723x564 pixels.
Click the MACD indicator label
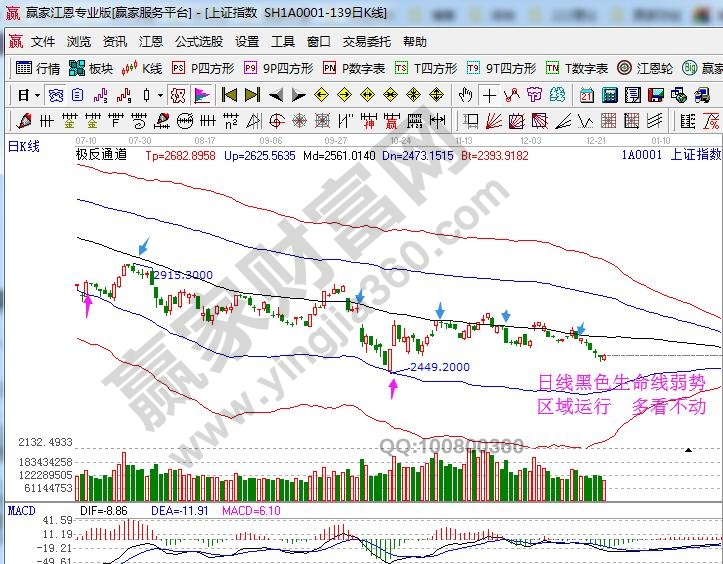click(21, 513)
